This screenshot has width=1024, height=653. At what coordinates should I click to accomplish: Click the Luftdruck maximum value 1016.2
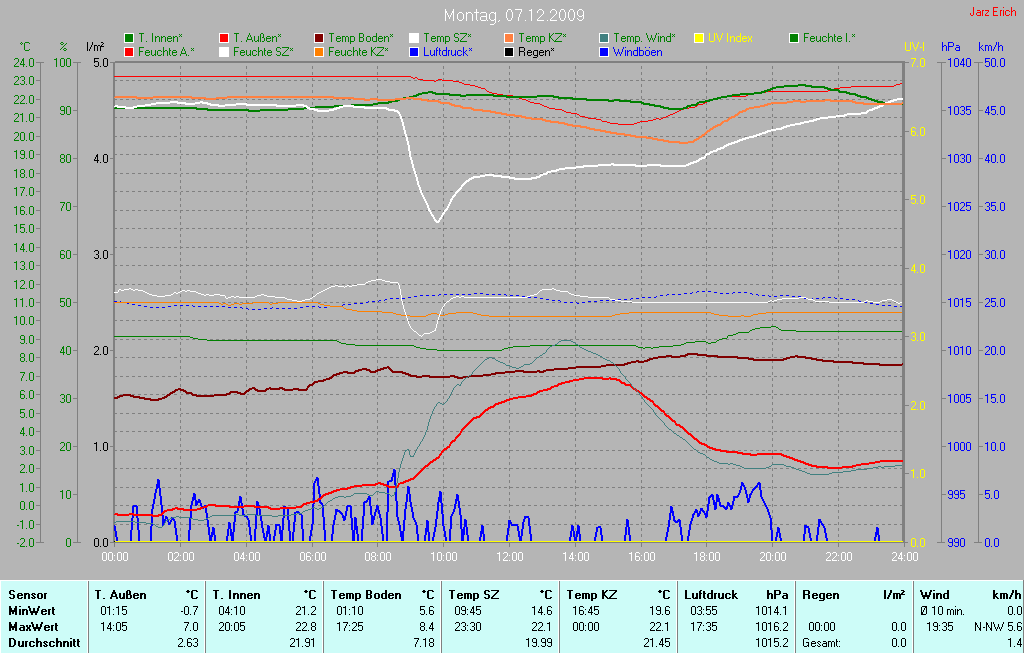pyautogui.click(x=772, y=627)
